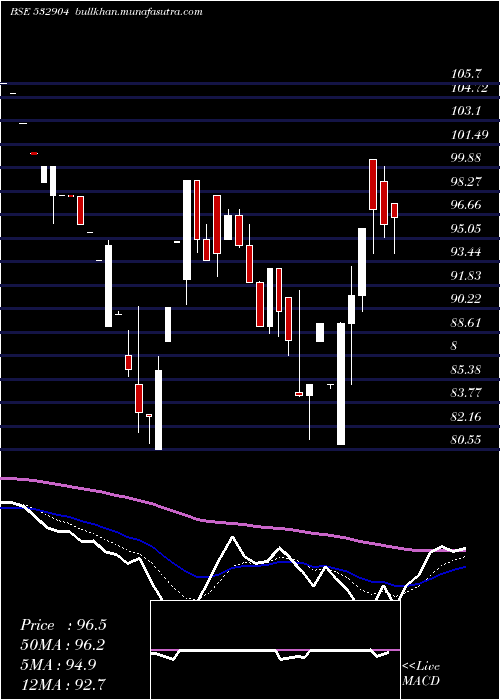Click the 80.55 price label
Image resolution: width=500 pixels, height=700 pixels.
click(x=466, y=440)
